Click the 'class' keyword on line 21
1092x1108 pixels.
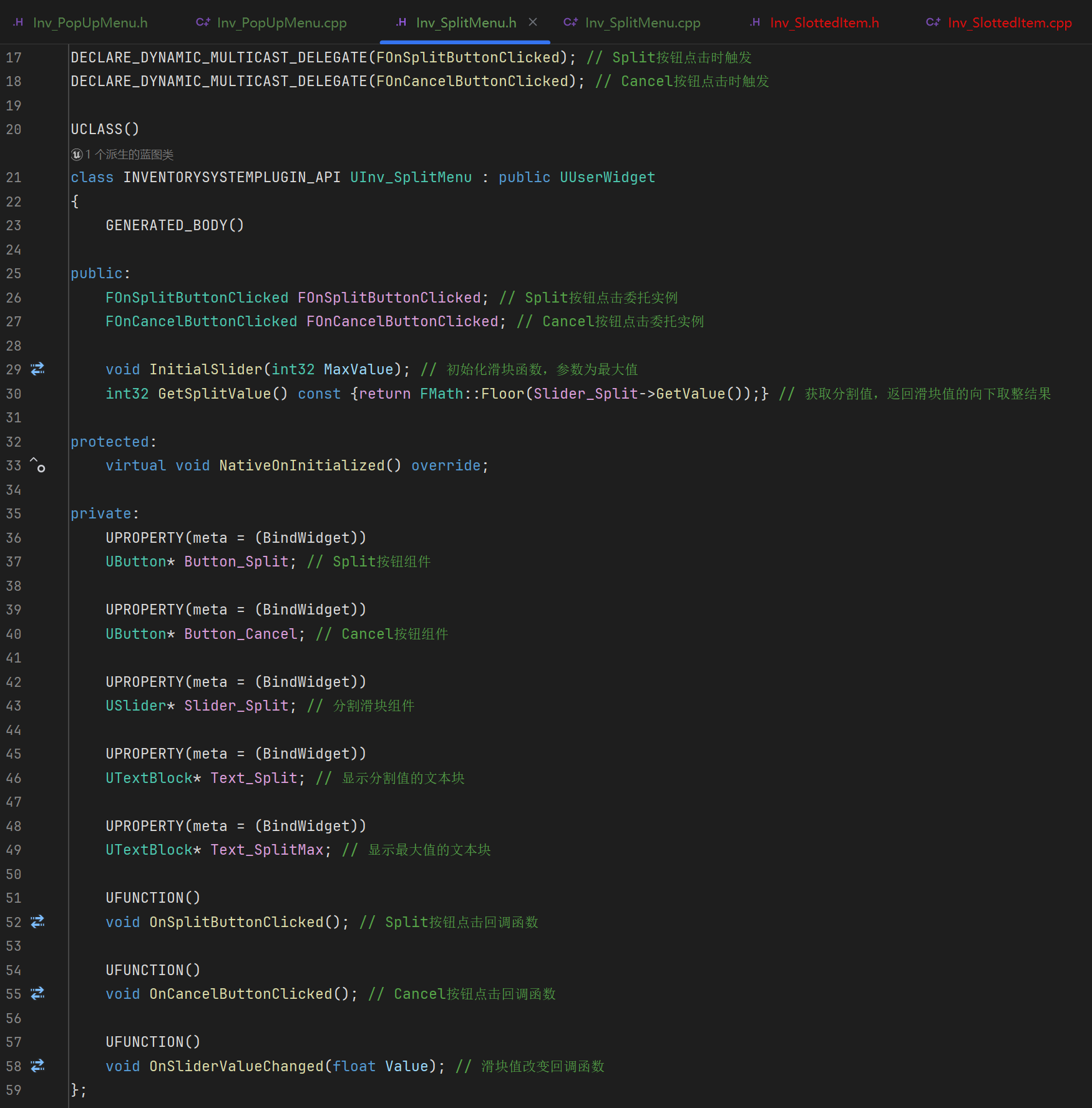tap(92, 177)
